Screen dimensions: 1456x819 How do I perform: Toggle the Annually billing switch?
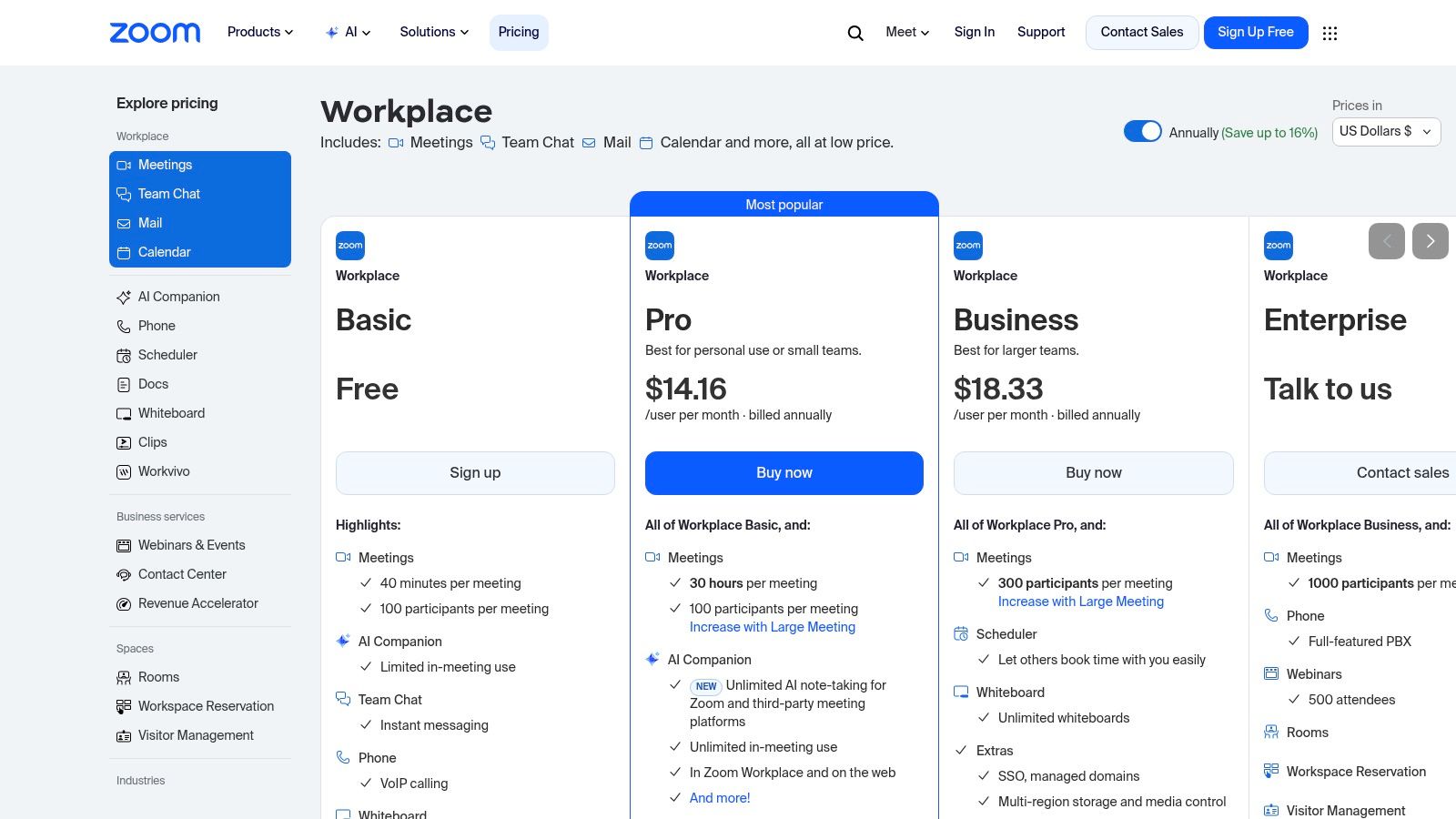[x=1143, y=131]
